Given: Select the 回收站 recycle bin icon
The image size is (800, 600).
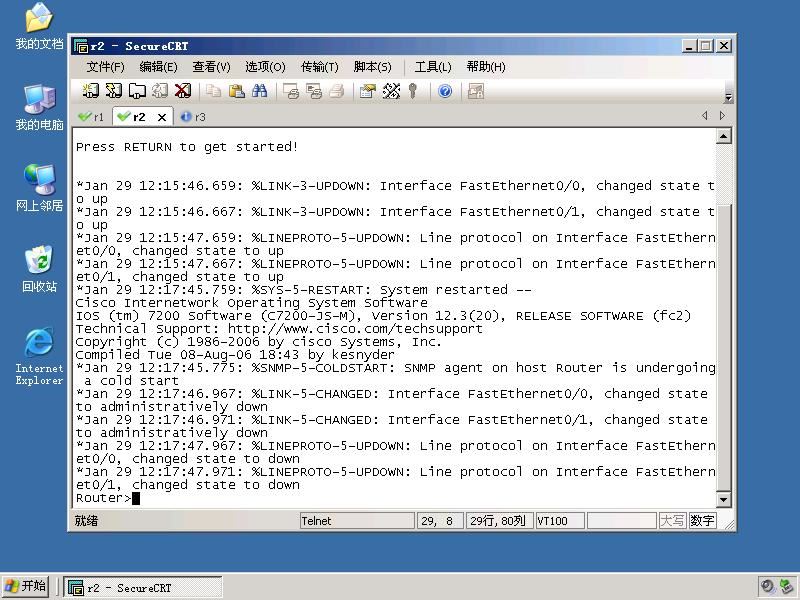Looking at the screenshot, I should click(39, 269).
